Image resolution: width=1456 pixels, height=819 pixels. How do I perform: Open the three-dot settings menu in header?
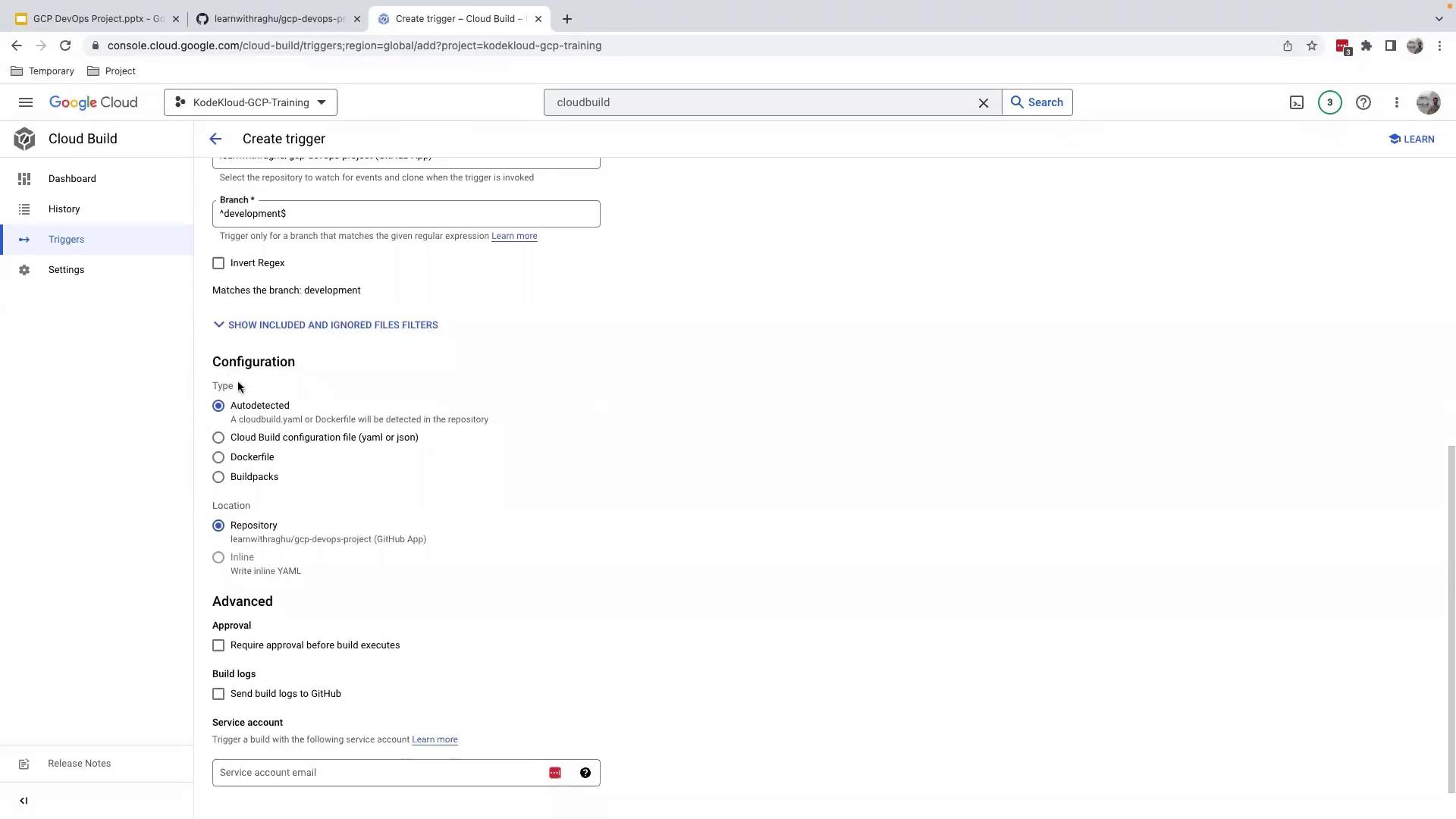point(1396,102)
